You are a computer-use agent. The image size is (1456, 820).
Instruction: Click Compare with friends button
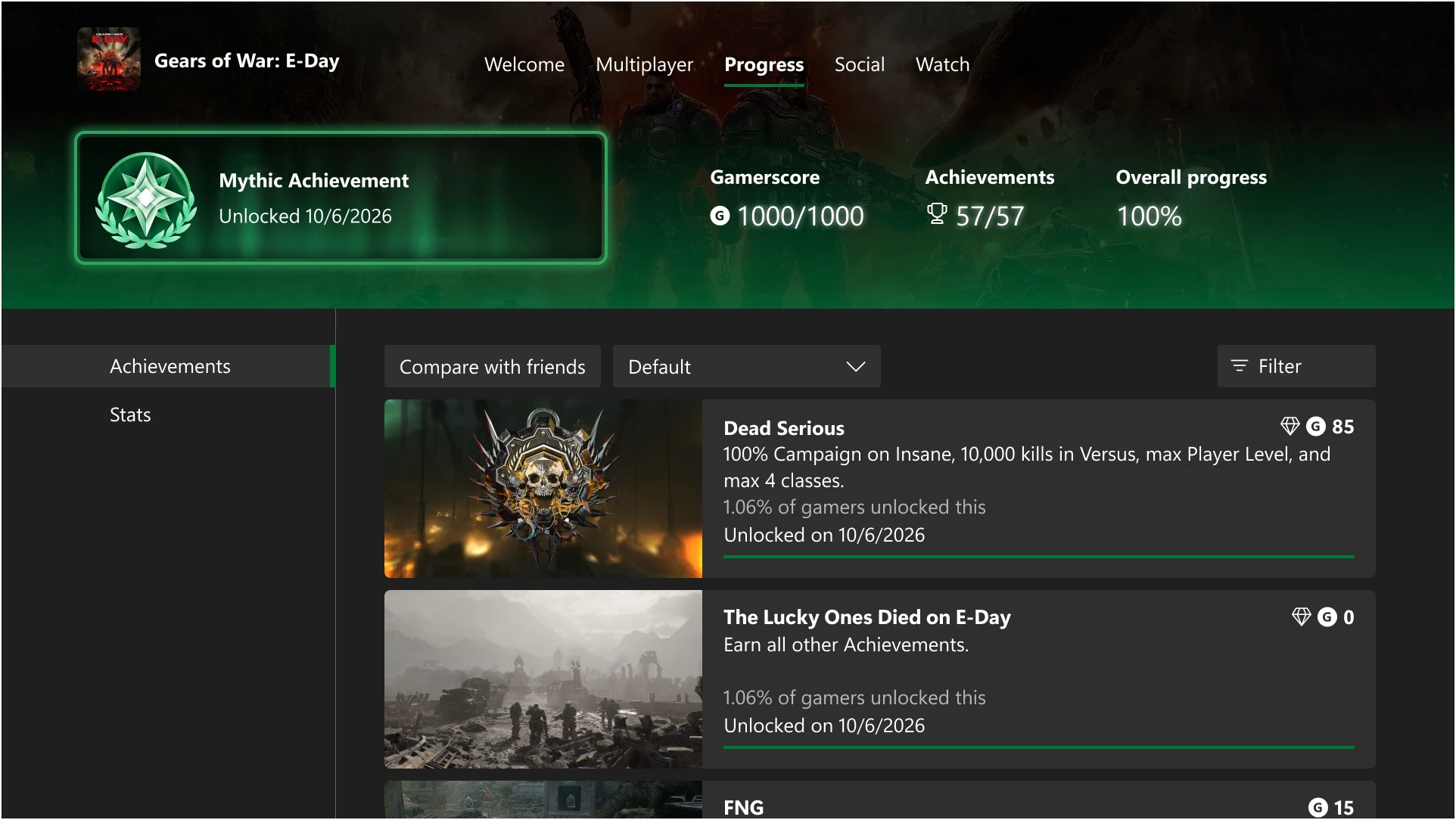493,367
